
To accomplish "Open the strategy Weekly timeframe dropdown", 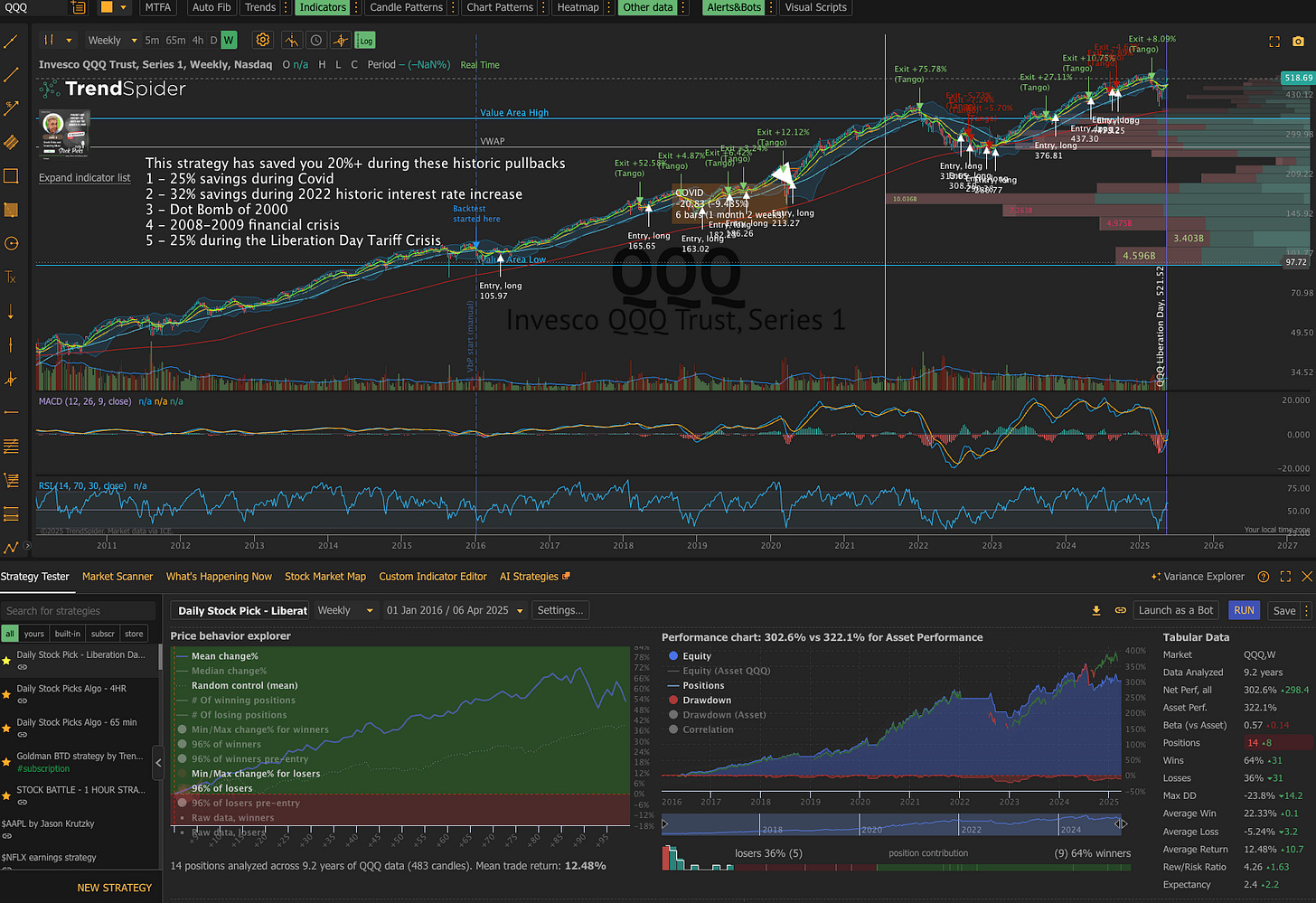I will pos(345,611).
